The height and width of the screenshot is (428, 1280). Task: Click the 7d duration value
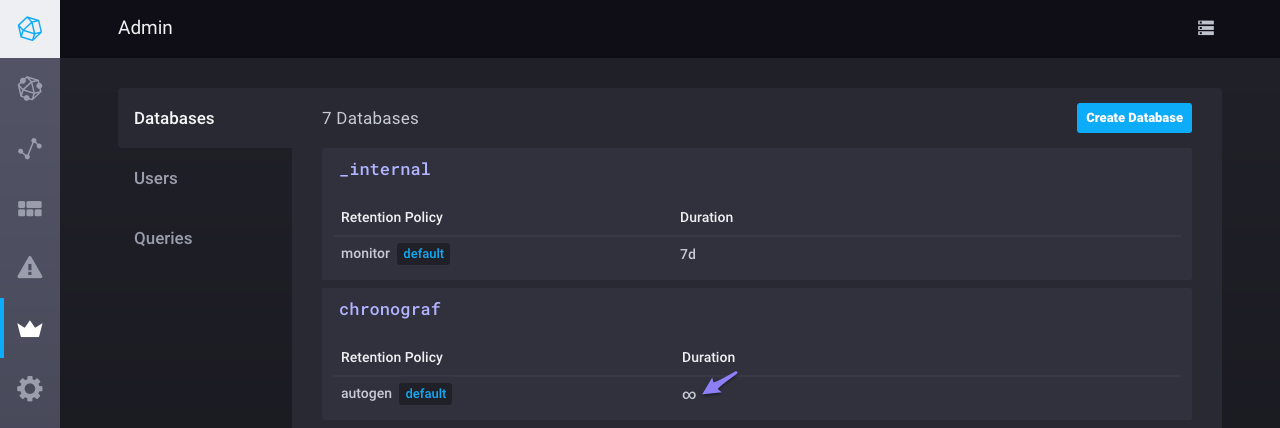pyautogui.click(x=688, y=254)
